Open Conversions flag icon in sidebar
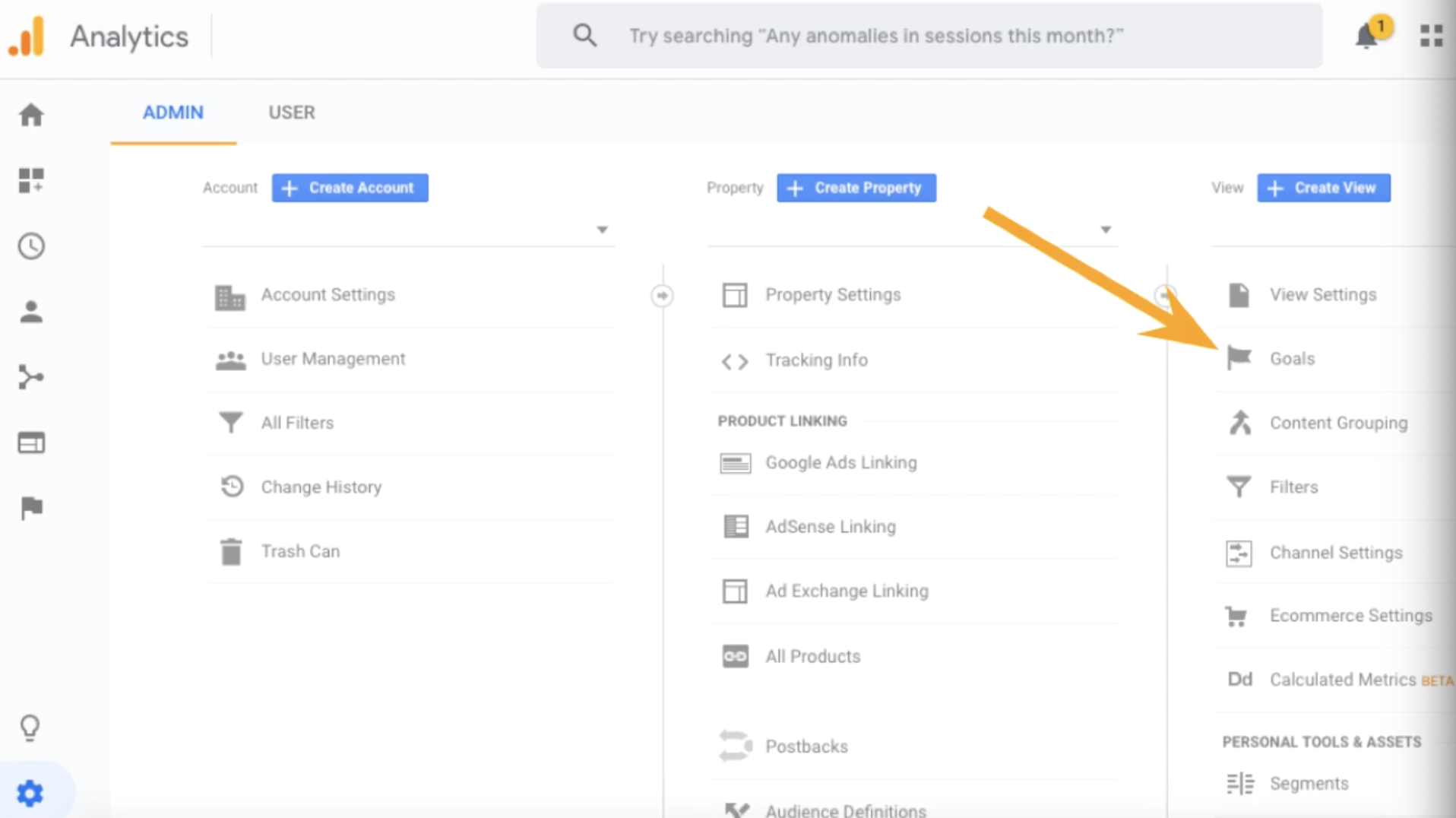This screenshot has height=818, width=1456. (31, 508)
